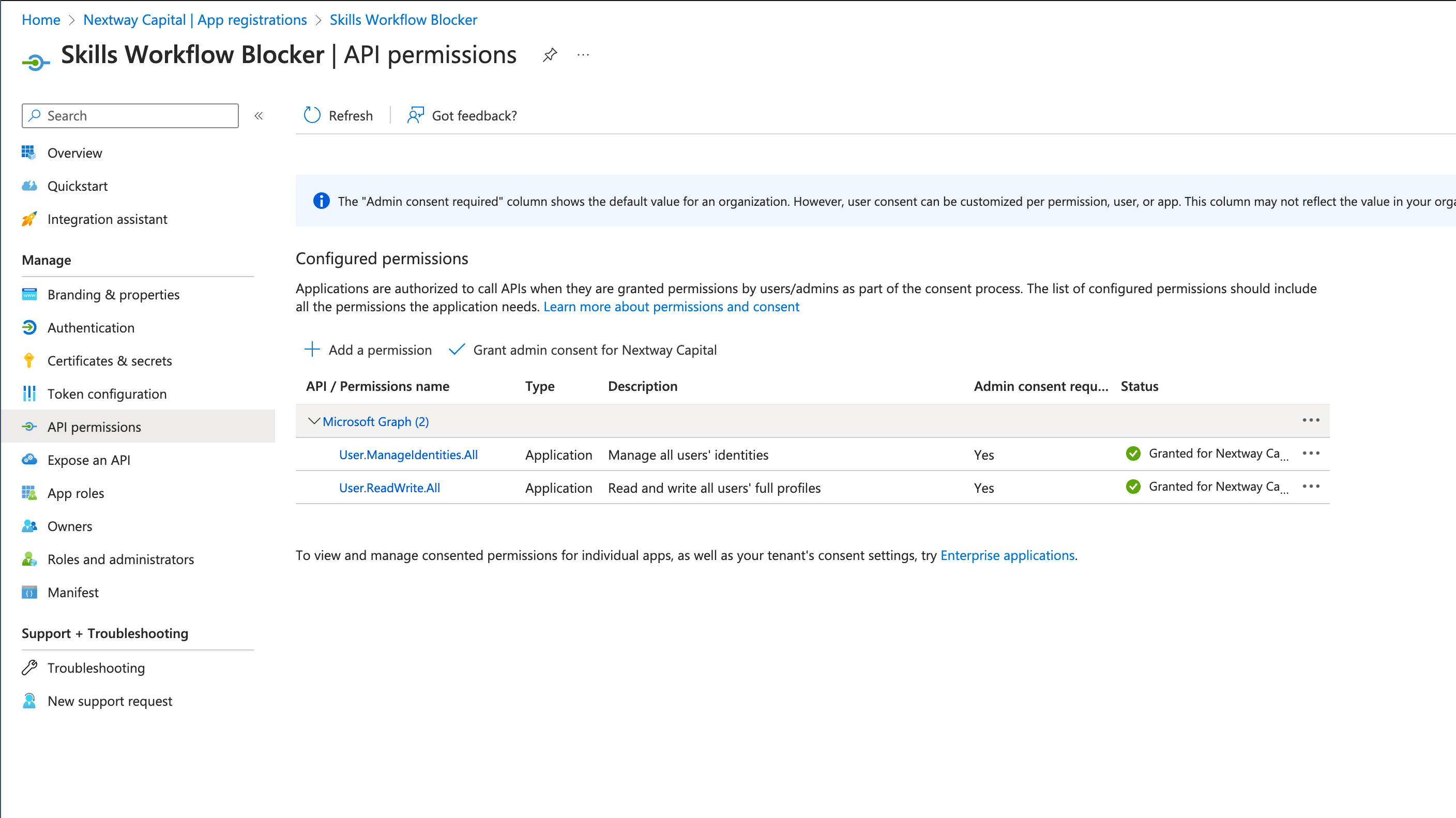Open context menu for User.ReadWrite.All row
The width and height of the screenshot is (1456, 818).
click(1312, 487)
